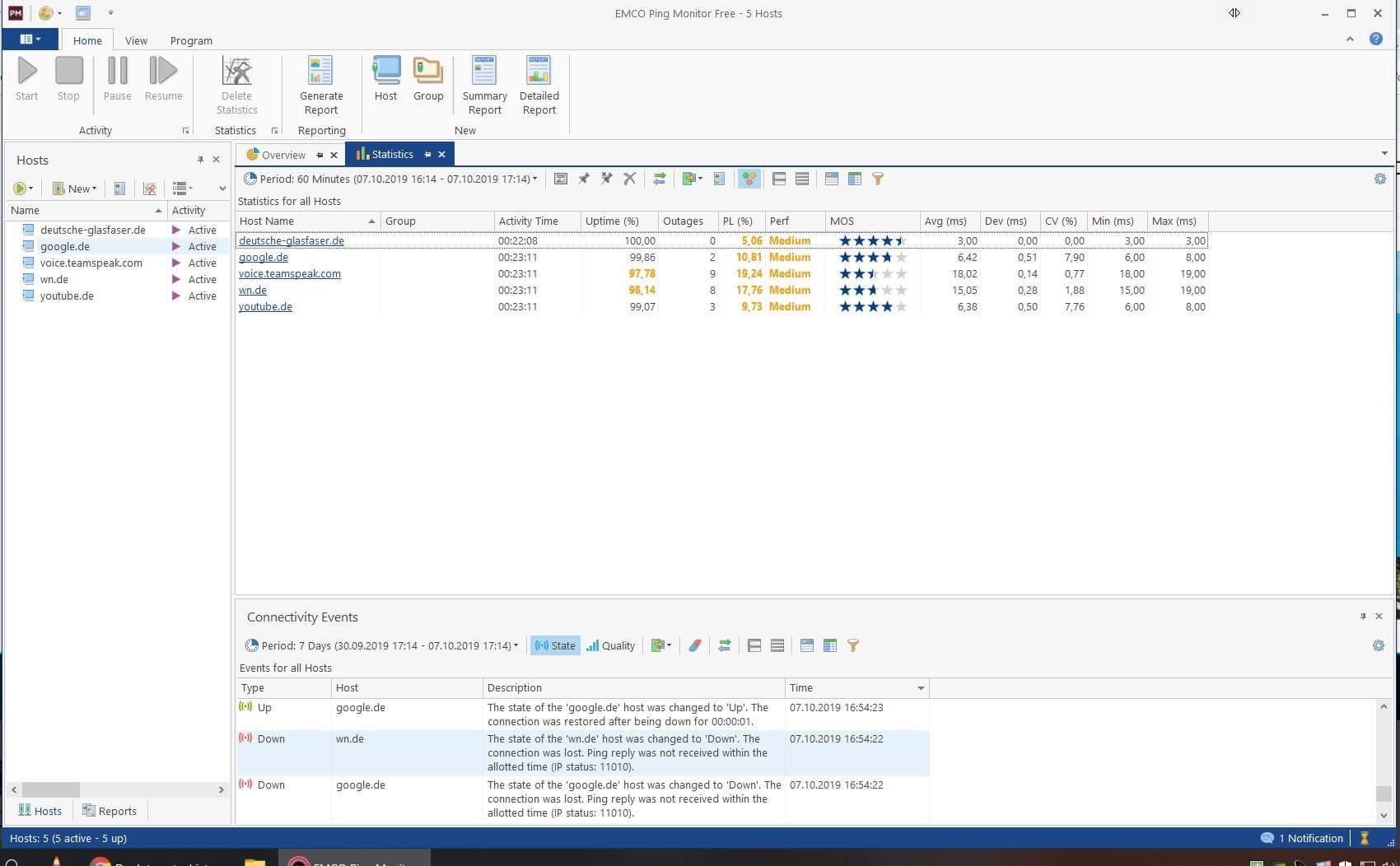Select voice.teamspeak.com in Hosts list
The image size is (1400, 866).
point(91,263)
